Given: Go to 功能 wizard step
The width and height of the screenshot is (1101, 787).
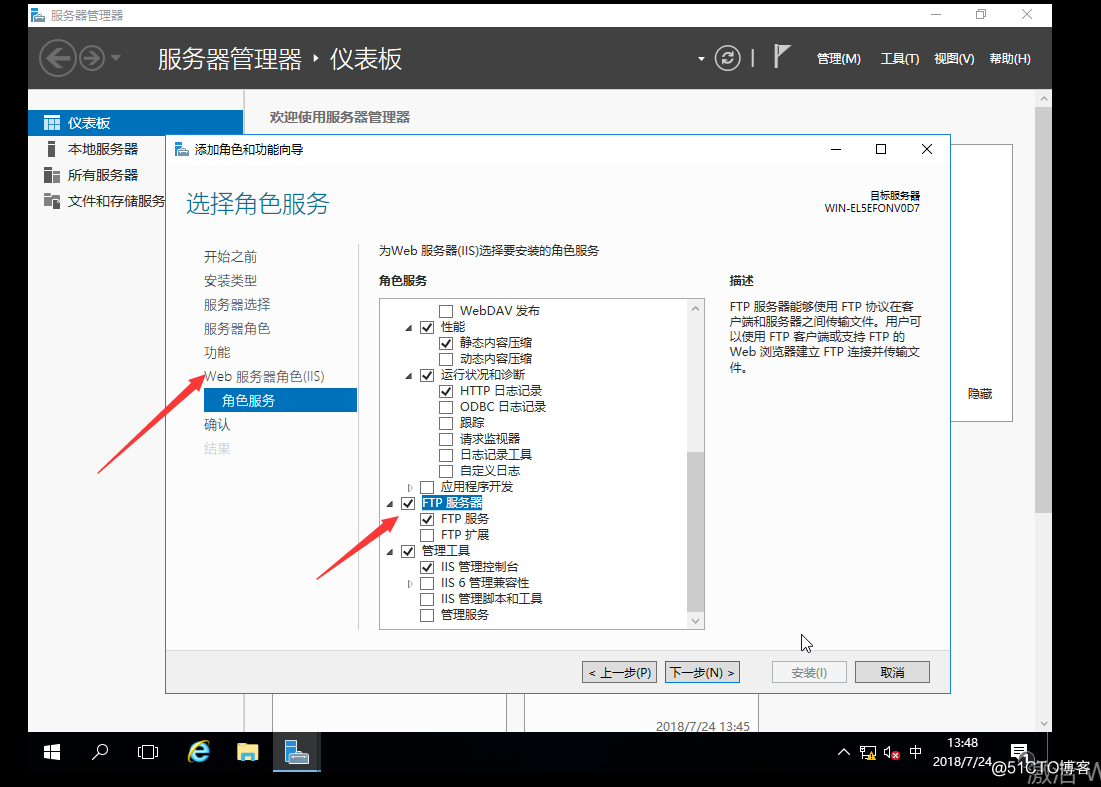Looking at the screenshot, I should 217,352.
